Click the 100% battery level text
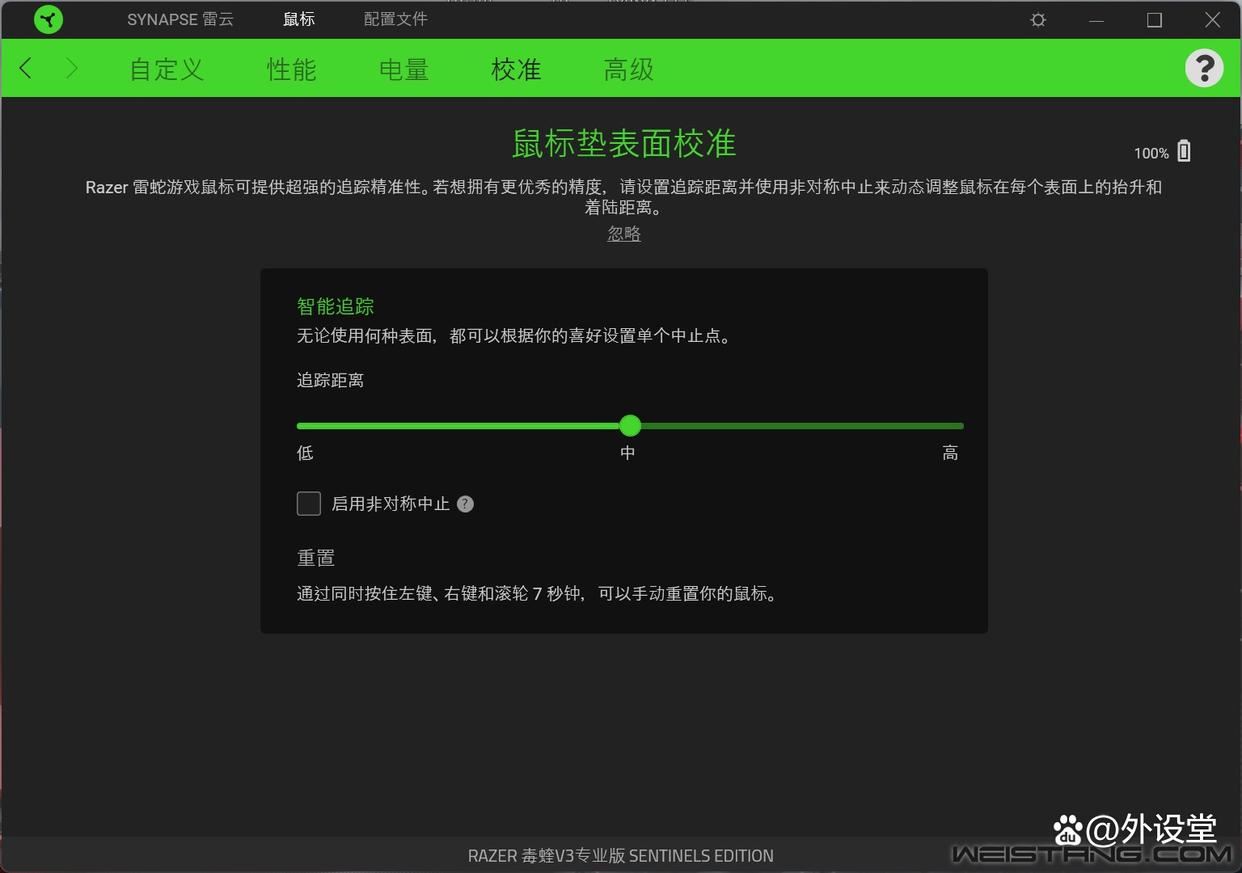 [x=1148, y=153]
